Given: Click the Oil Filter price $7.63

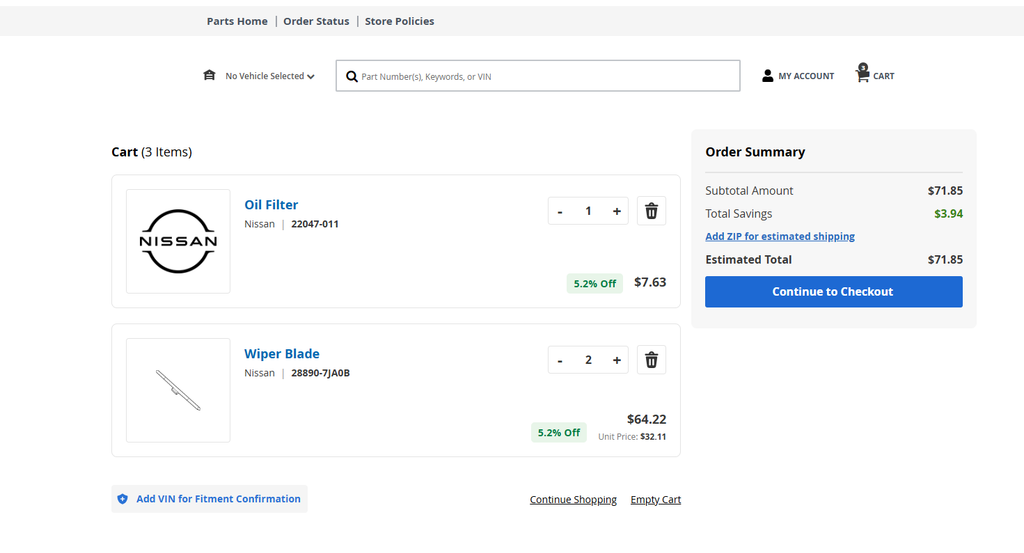Looking at the screenshot, I should click(650, 282).
